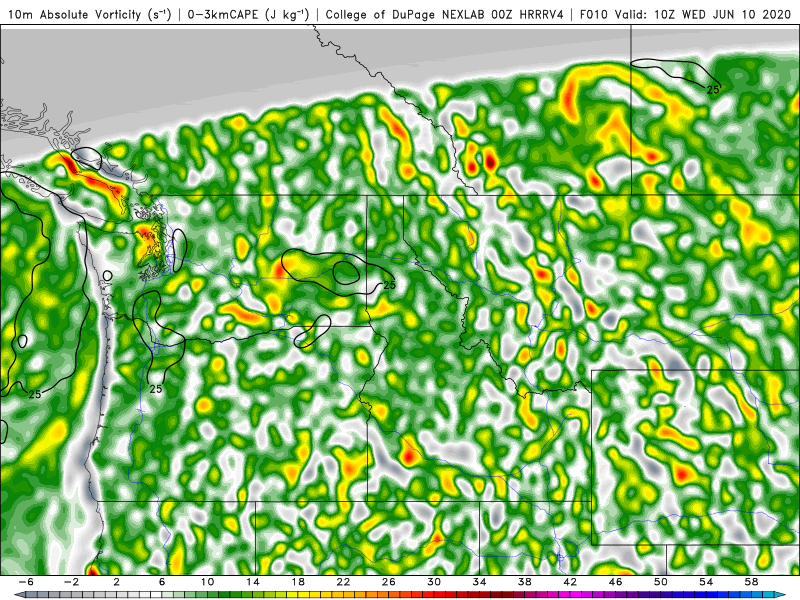The image size is (800, 600).
Task: Select the "38" colorbar tick label
Action: [x=525, y=582]
